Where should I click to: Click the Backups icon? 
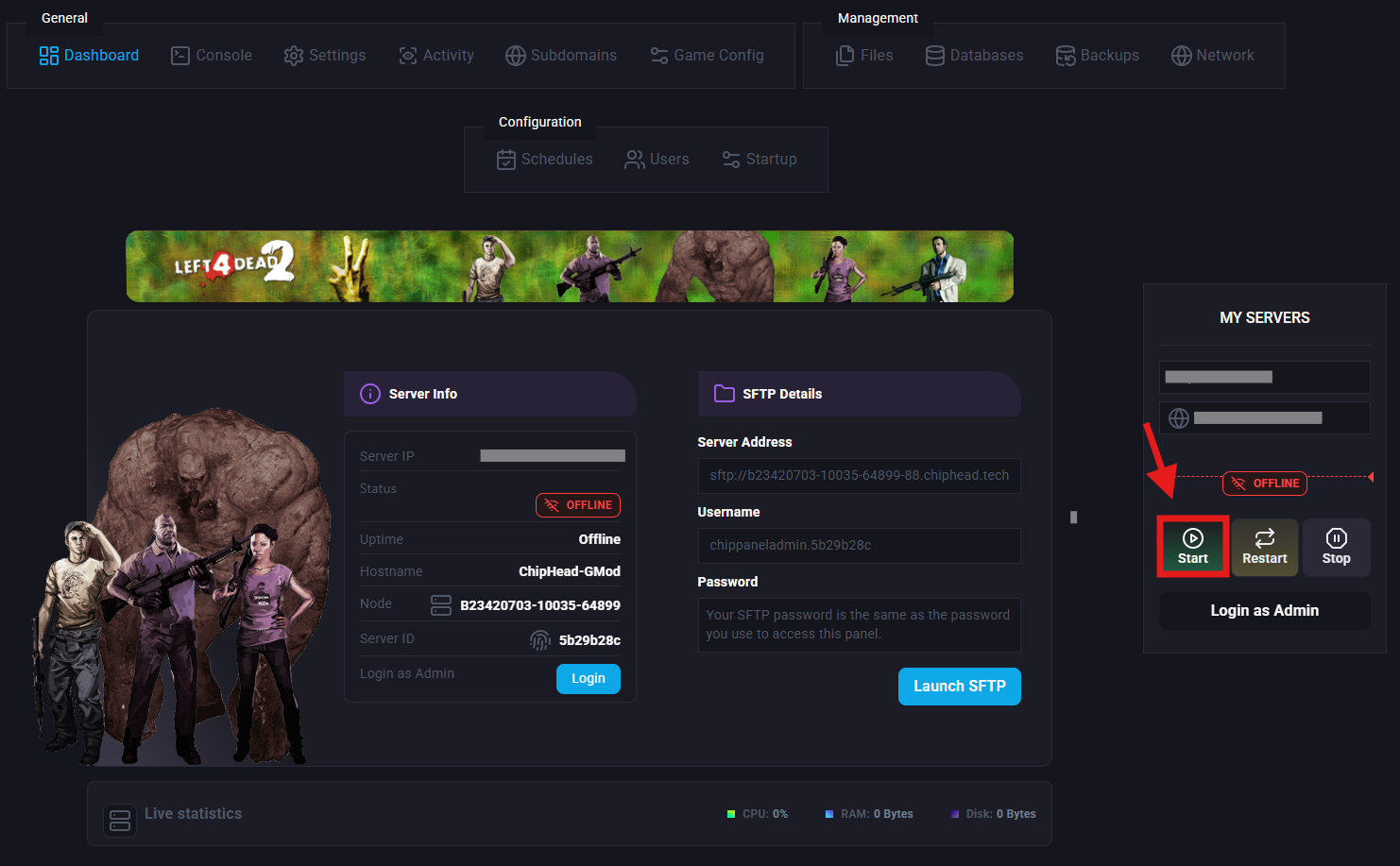click(1066, 56)
